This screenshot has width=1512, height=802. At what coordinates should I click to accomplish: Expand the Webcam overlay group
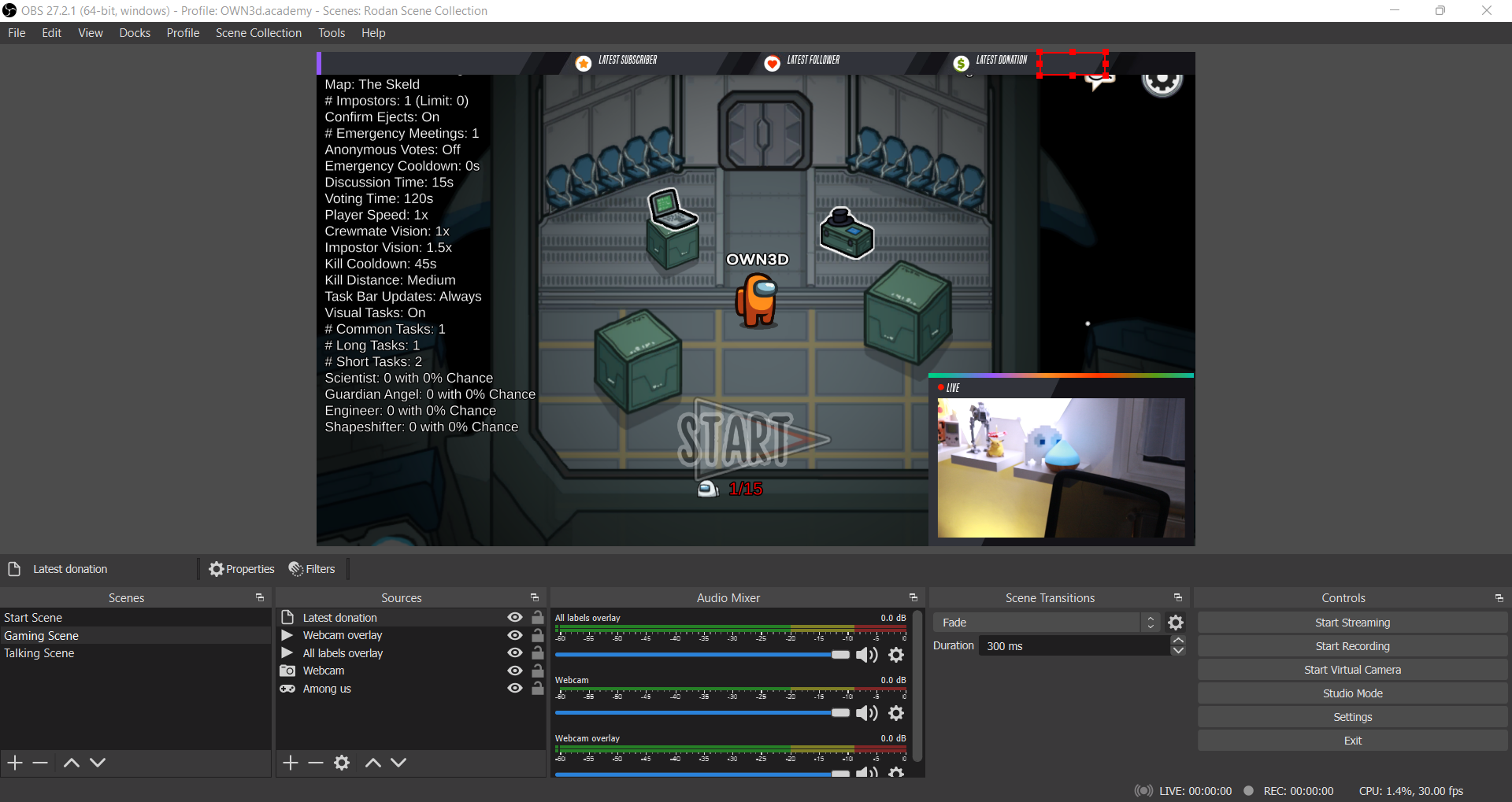tap(287, 635)
